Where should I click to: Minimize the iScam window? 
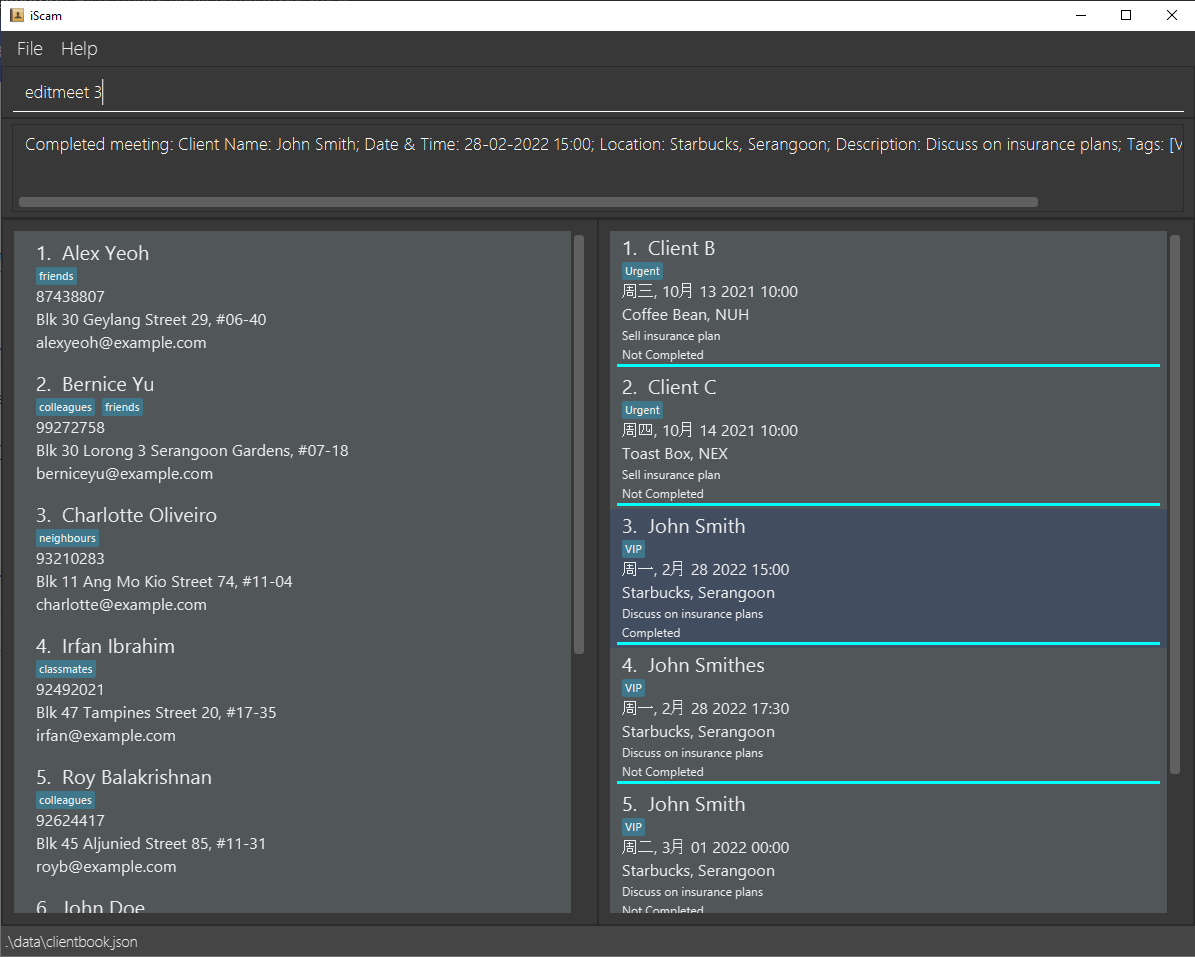coord(1081,15)
